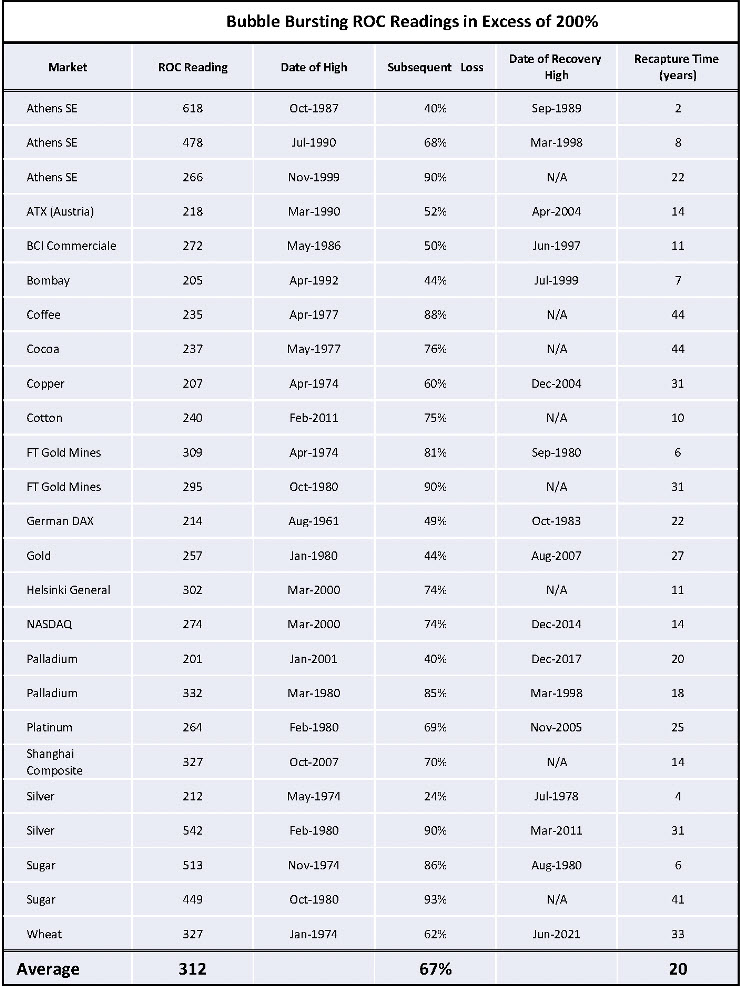
Task: Click the Subsequent Loss column header
Action: click(435, 67)
